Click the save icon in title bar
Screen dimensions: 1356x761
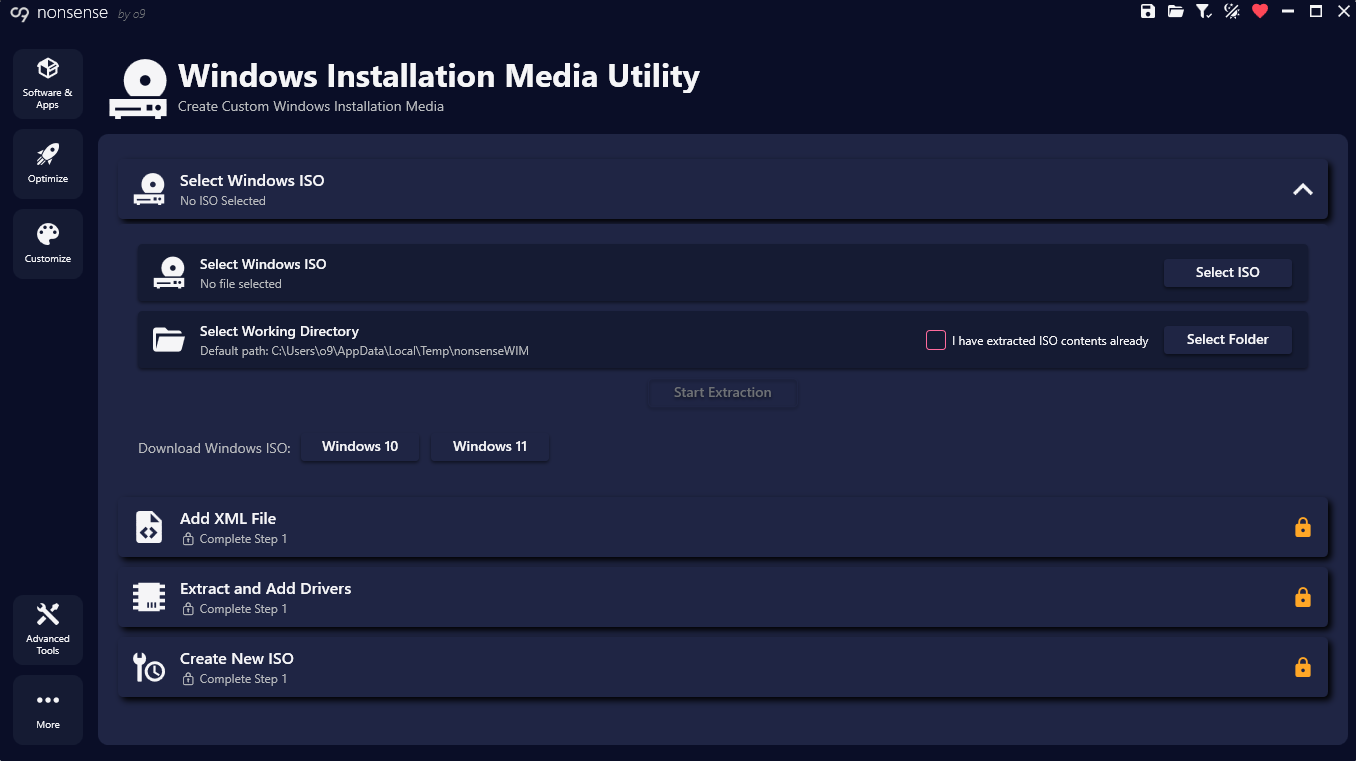pos(1148,11)
